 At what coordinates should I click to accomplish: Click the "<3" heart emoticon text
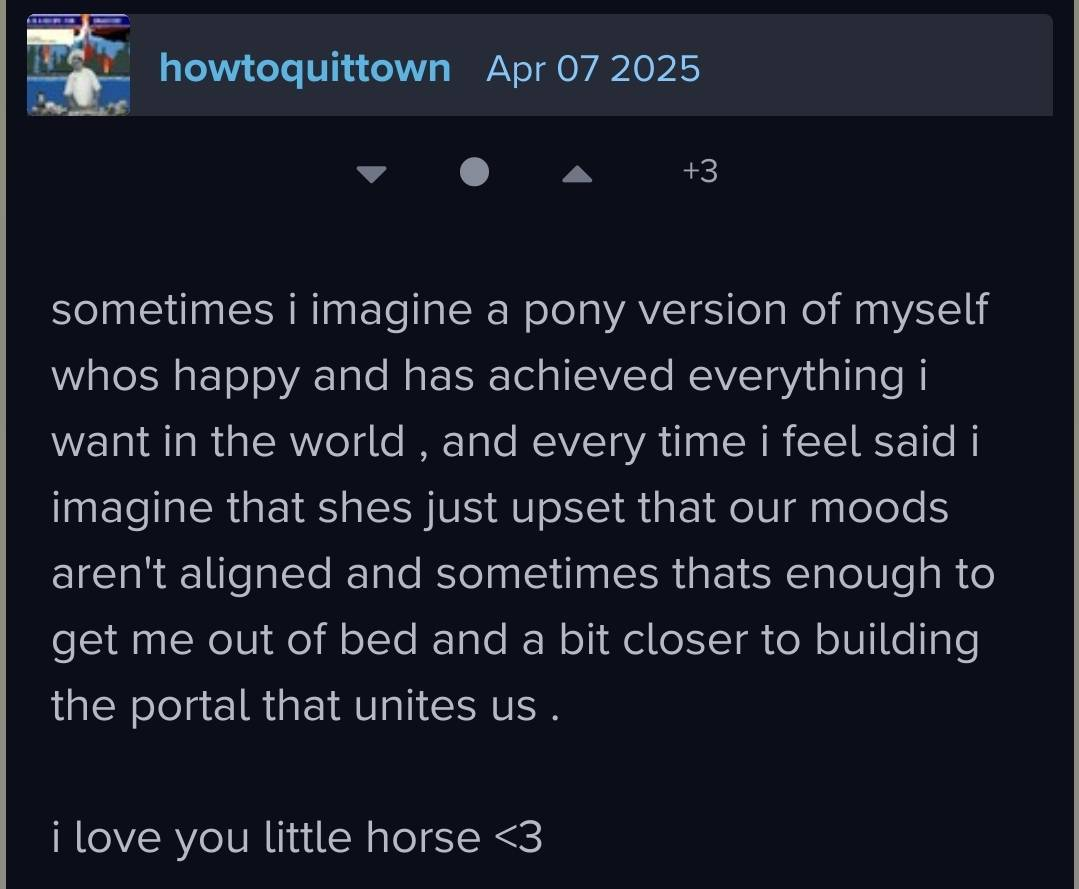point(519,837)
